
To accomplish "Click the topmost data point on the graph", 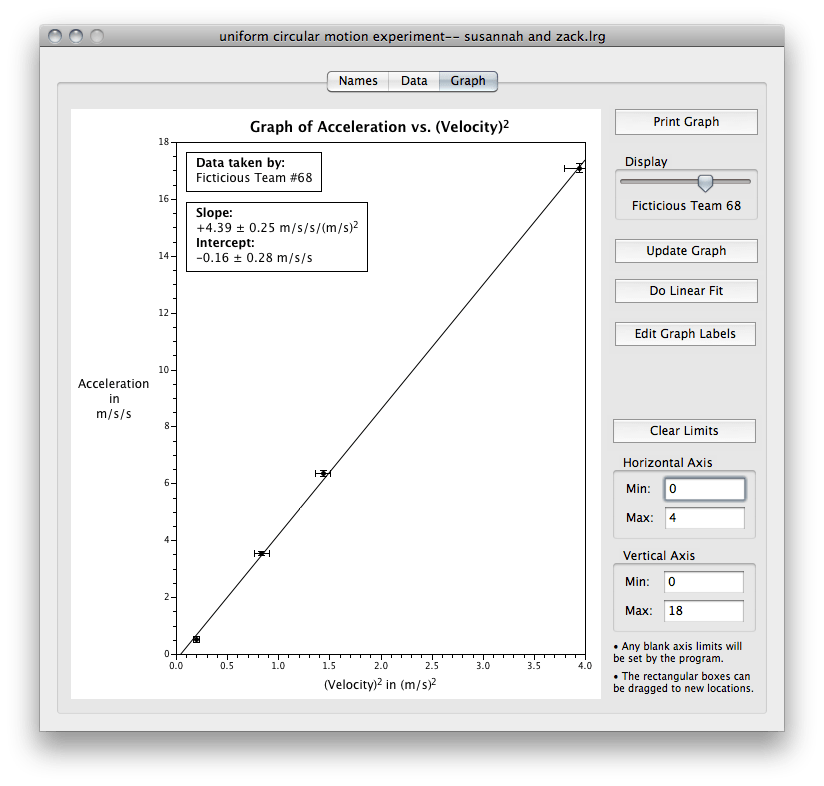I will [578, 168].
